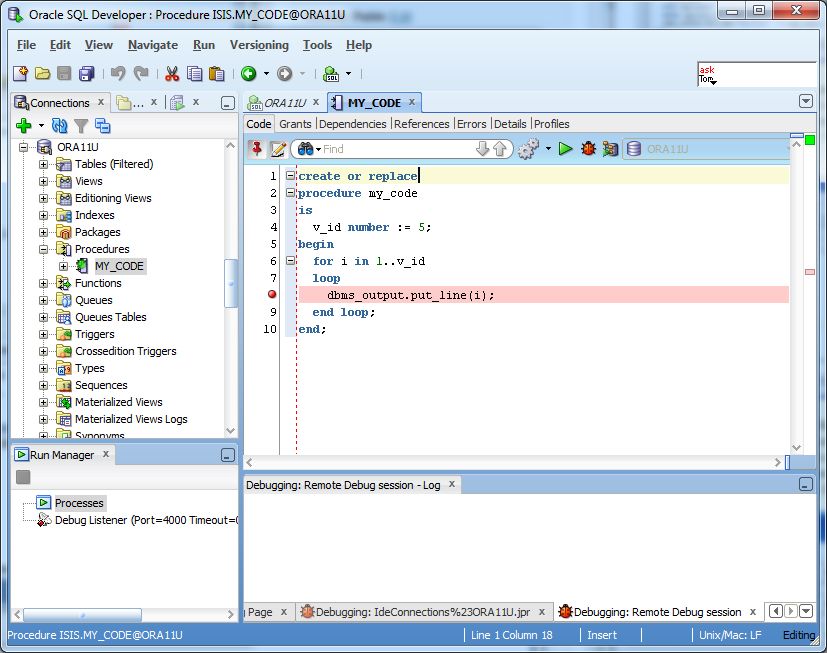
Task: Expand the Packages tree node
Action: pyautogui.click(x=44, y=232)
